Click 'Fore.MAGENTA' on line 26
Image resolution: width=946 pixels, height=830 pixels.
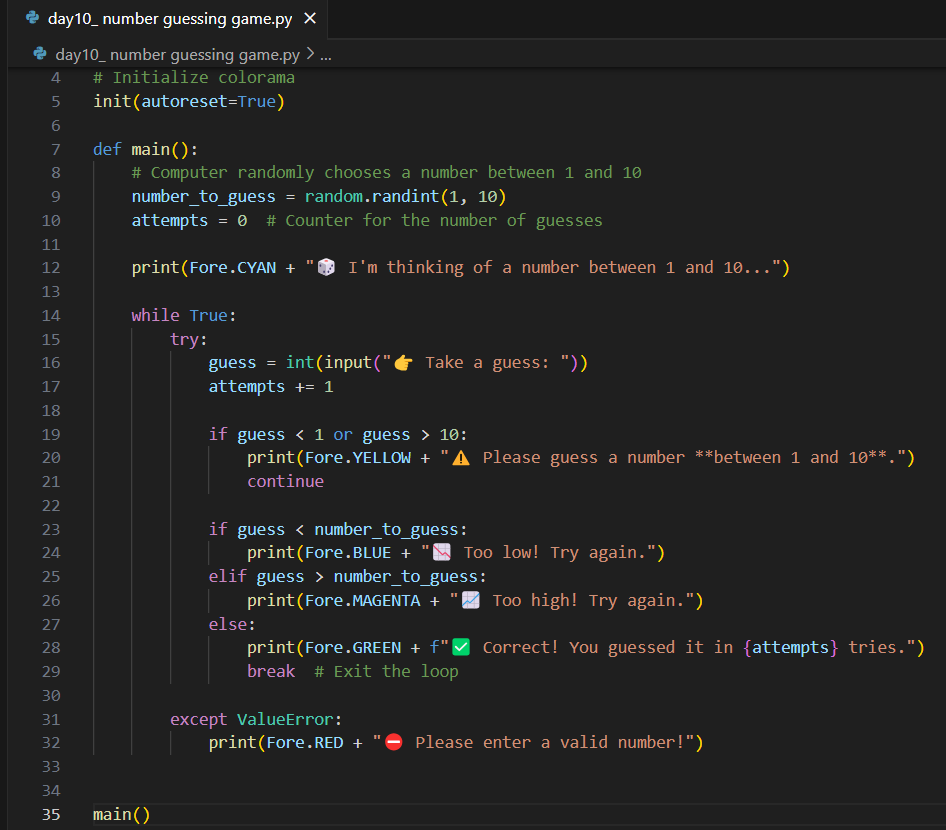[x=363, y=601]
